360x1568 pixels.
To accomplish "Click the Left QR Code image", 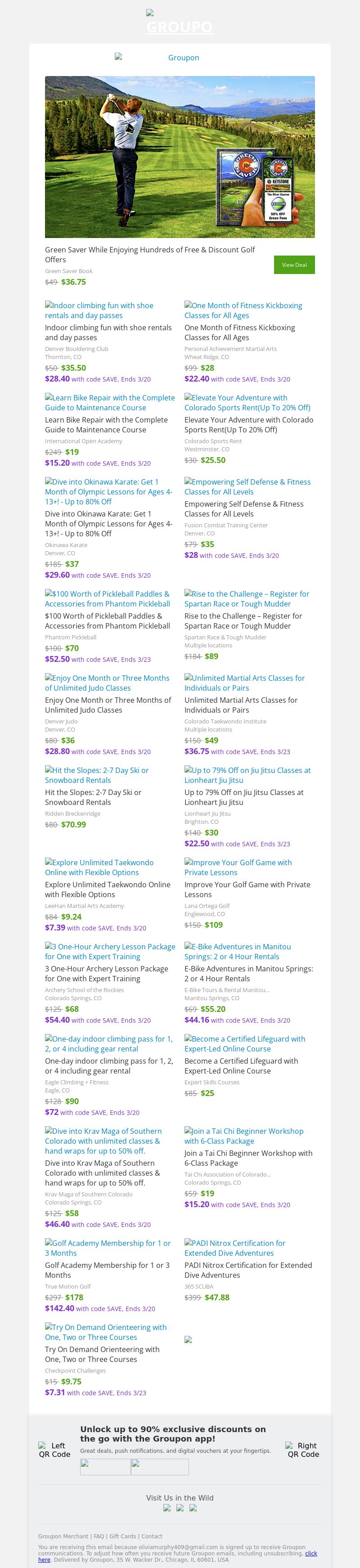I will pos(55,1450).
